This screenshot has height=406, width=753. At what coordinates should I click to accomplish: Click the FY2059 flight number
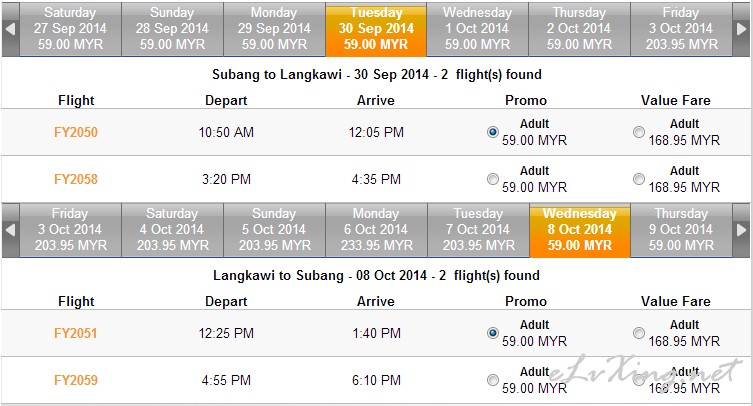(x=76, y=380)
